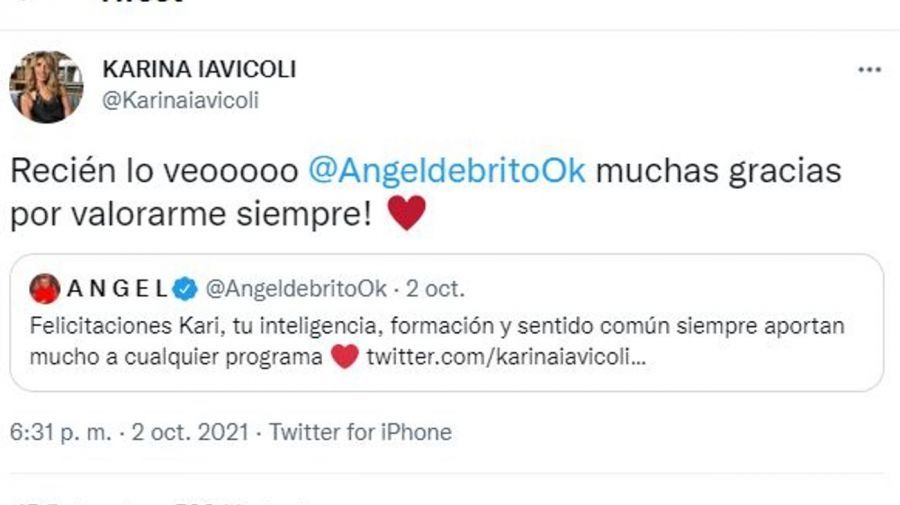This screenshot has width=900, height=505.
Task: Click the KARINA IAVICOLI display name
Action: click(x=199, y=69)
